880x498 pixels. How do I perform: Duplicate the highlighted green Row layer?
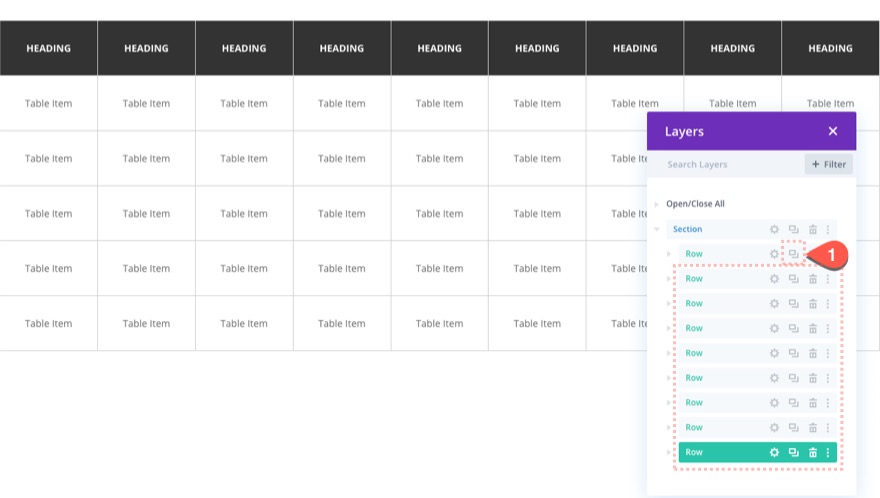793,453
